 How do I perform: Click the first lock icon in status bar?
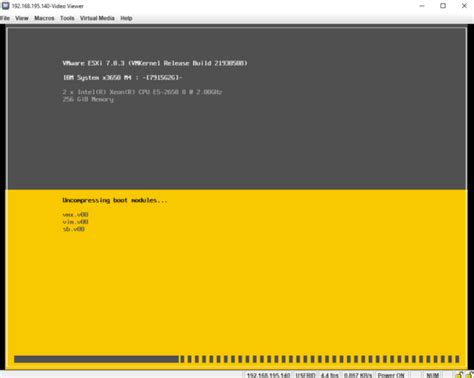pyautogui.click(x=459, y=375)
